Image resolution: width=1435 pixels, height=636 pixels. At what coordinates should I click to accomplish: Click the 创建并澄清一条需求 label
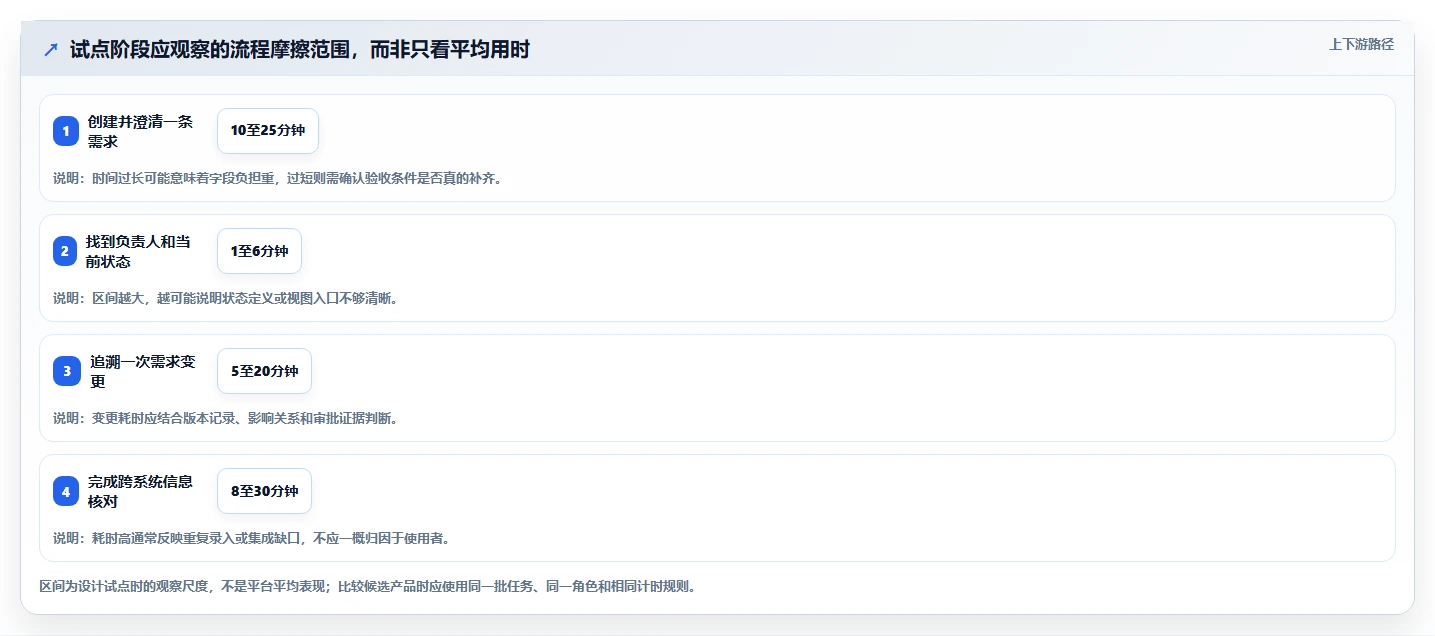[x=140, y=131]
